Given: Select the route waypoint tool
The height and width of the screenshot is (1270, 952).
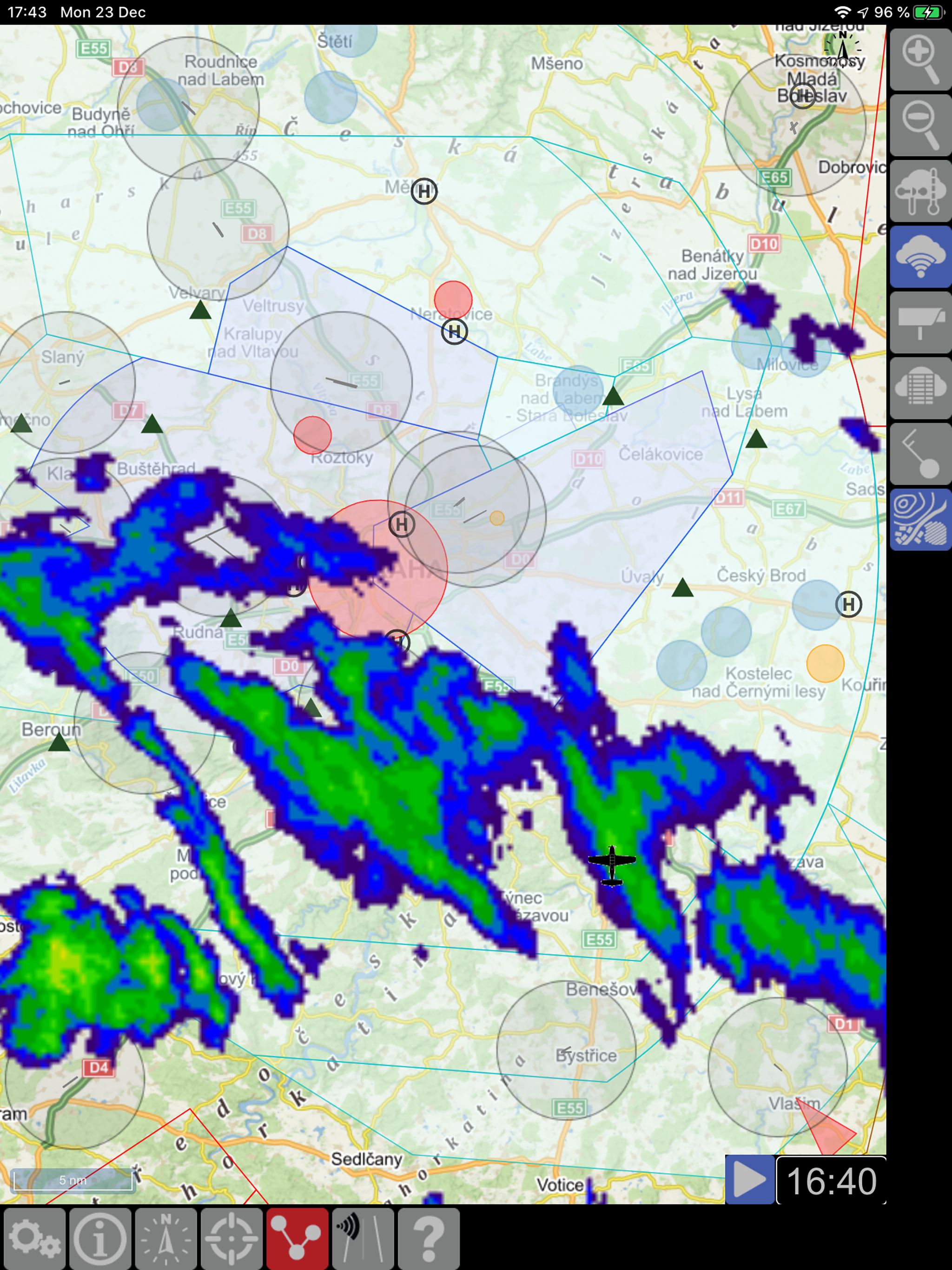Looking at the screenshot, I should click(920, 454).
